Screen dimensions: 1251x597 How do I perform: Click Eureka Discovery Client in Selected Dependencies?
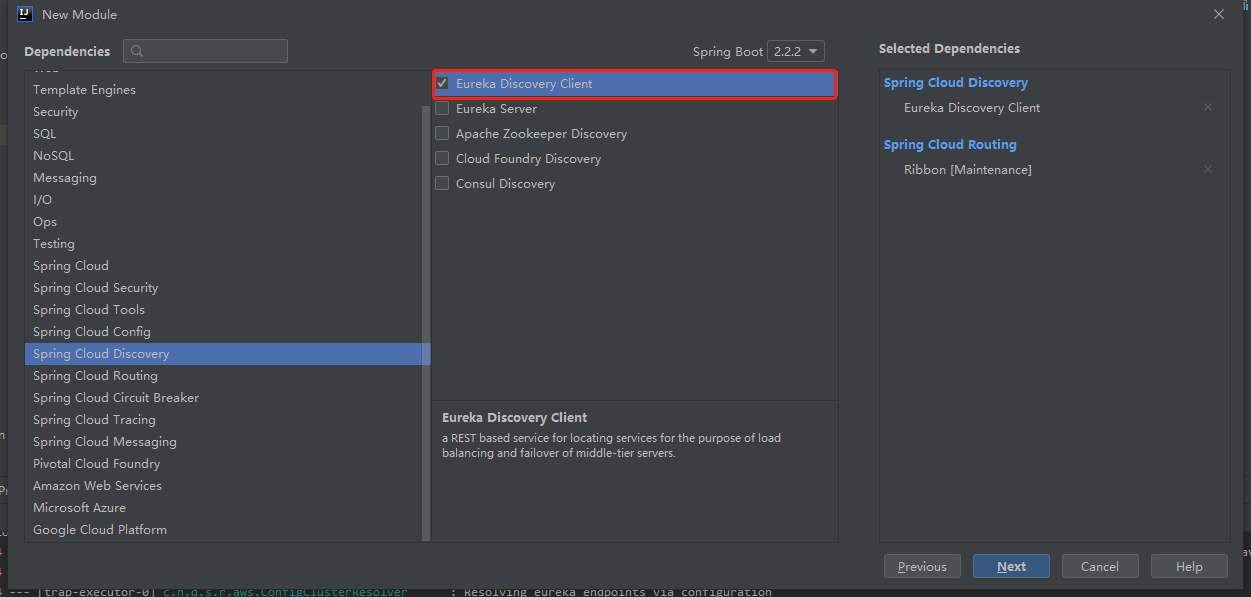(972, 108)
